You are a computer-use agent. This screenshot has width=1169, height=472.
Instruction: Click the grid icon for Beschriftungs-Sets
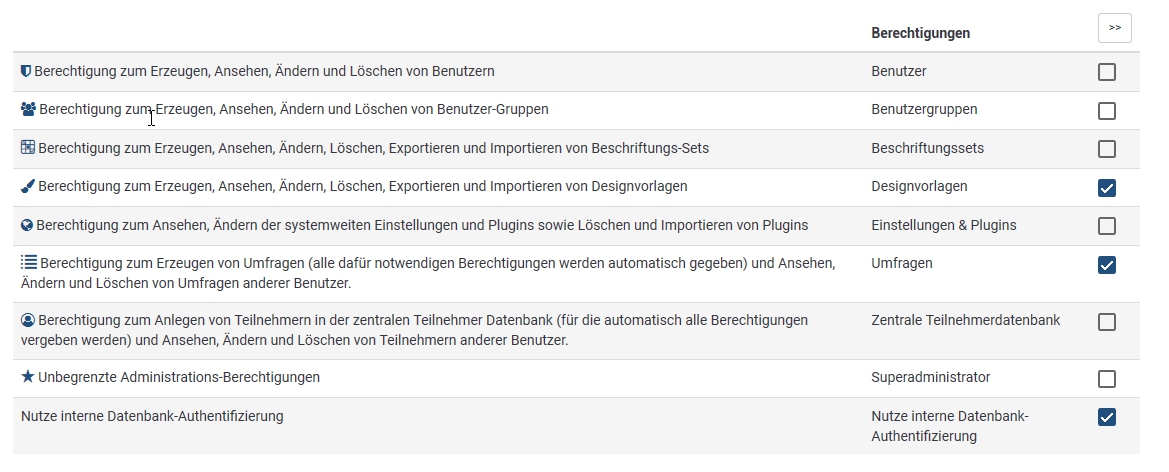click(28, 148)
